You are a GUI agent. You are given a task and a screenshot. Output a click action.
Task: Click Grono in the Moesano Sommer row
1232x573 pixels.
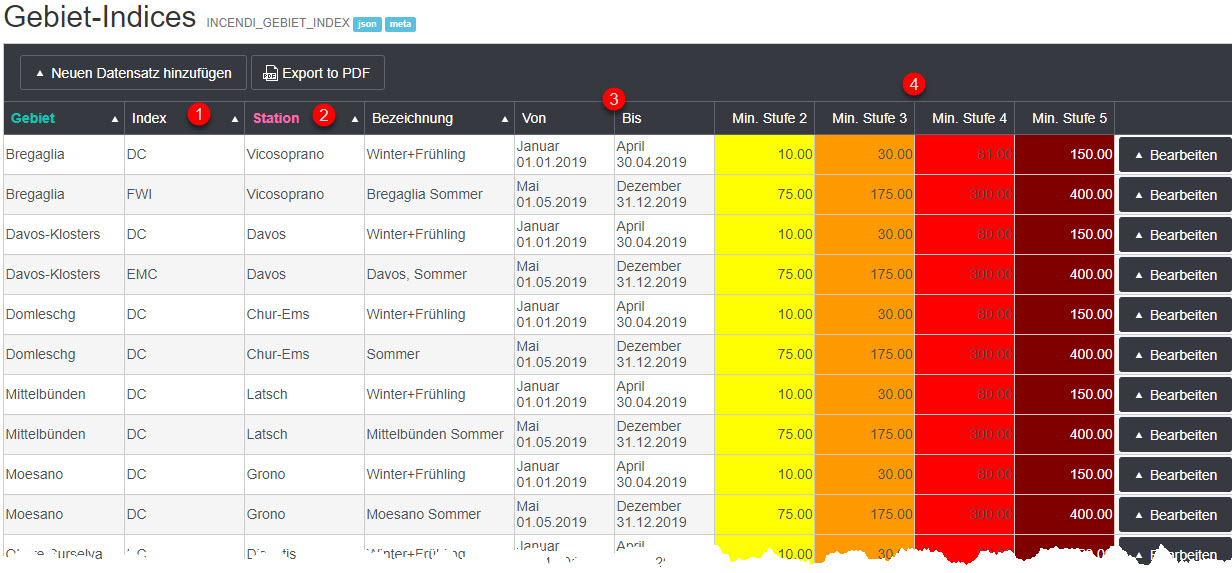(304, 514)
